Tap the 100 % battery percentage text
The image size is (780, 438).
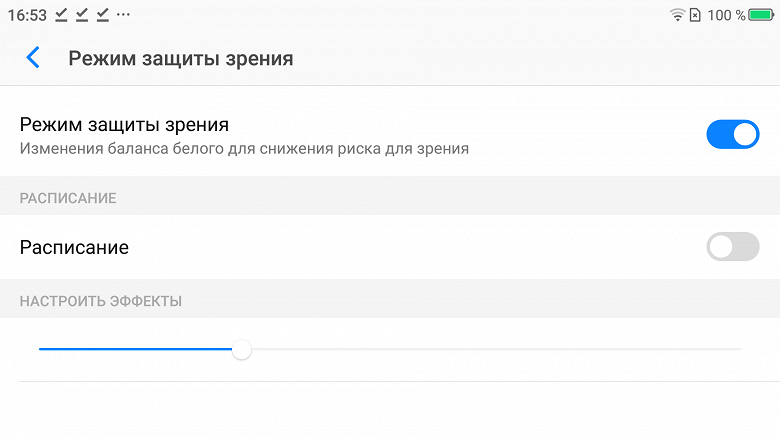click(726, 15)
